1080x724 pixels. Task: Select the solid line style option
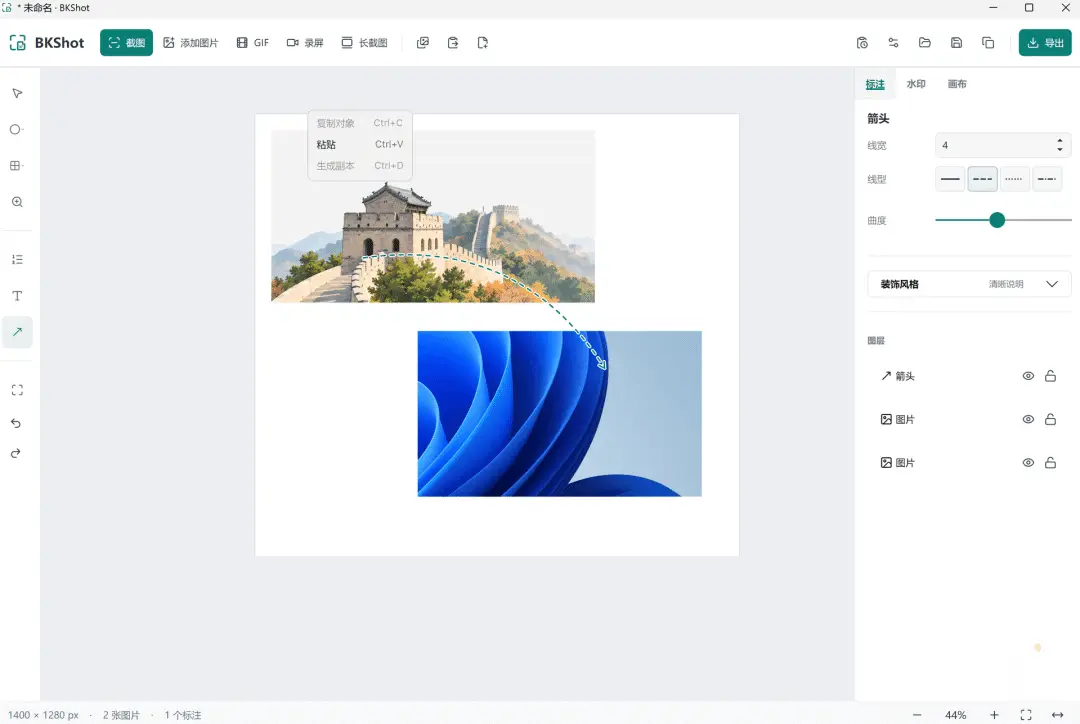click(950, 179)
